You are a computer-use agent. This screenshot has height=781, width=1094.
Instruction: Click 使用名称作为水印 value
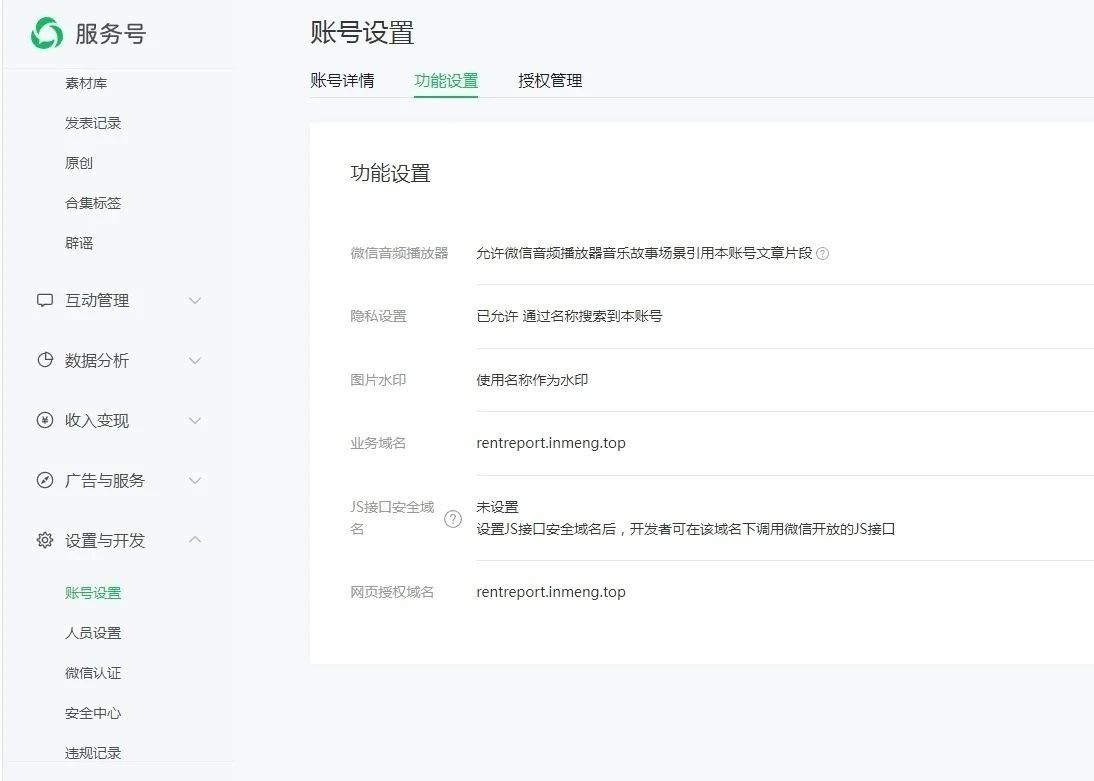point(532,380)
